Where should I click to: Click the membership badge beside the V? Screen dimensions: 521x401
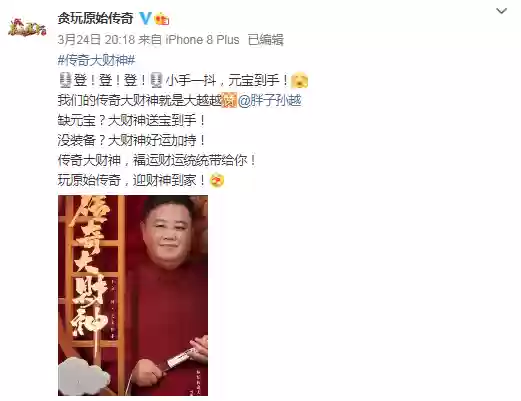pyautogui.click(x=162, y=19)
